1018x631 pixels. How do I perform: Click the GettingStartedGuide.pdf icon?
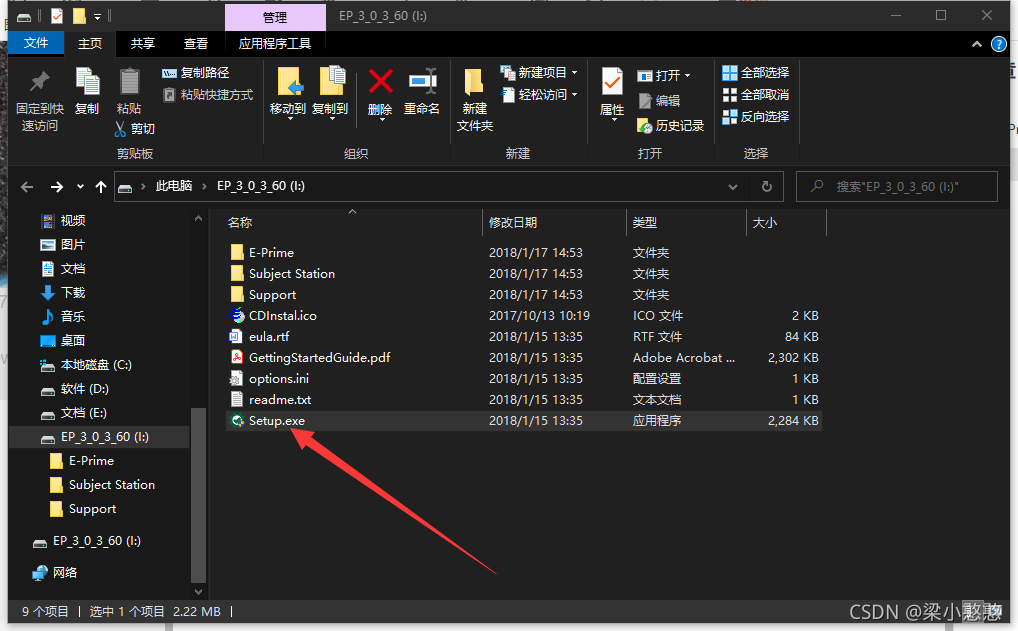point(237,358)
